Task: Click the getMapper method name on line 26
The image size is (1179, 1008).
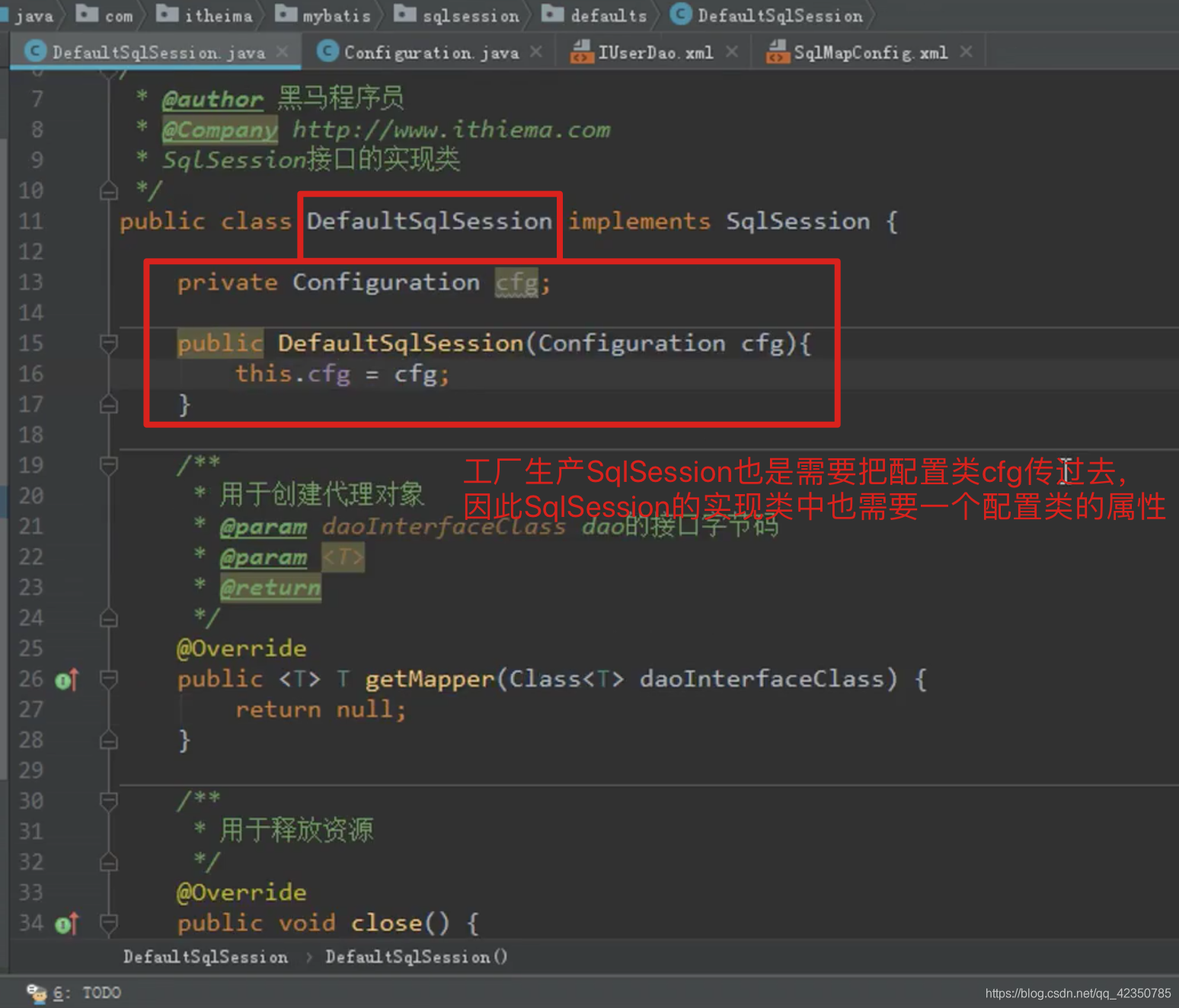Action: click(x=430, y=679)
